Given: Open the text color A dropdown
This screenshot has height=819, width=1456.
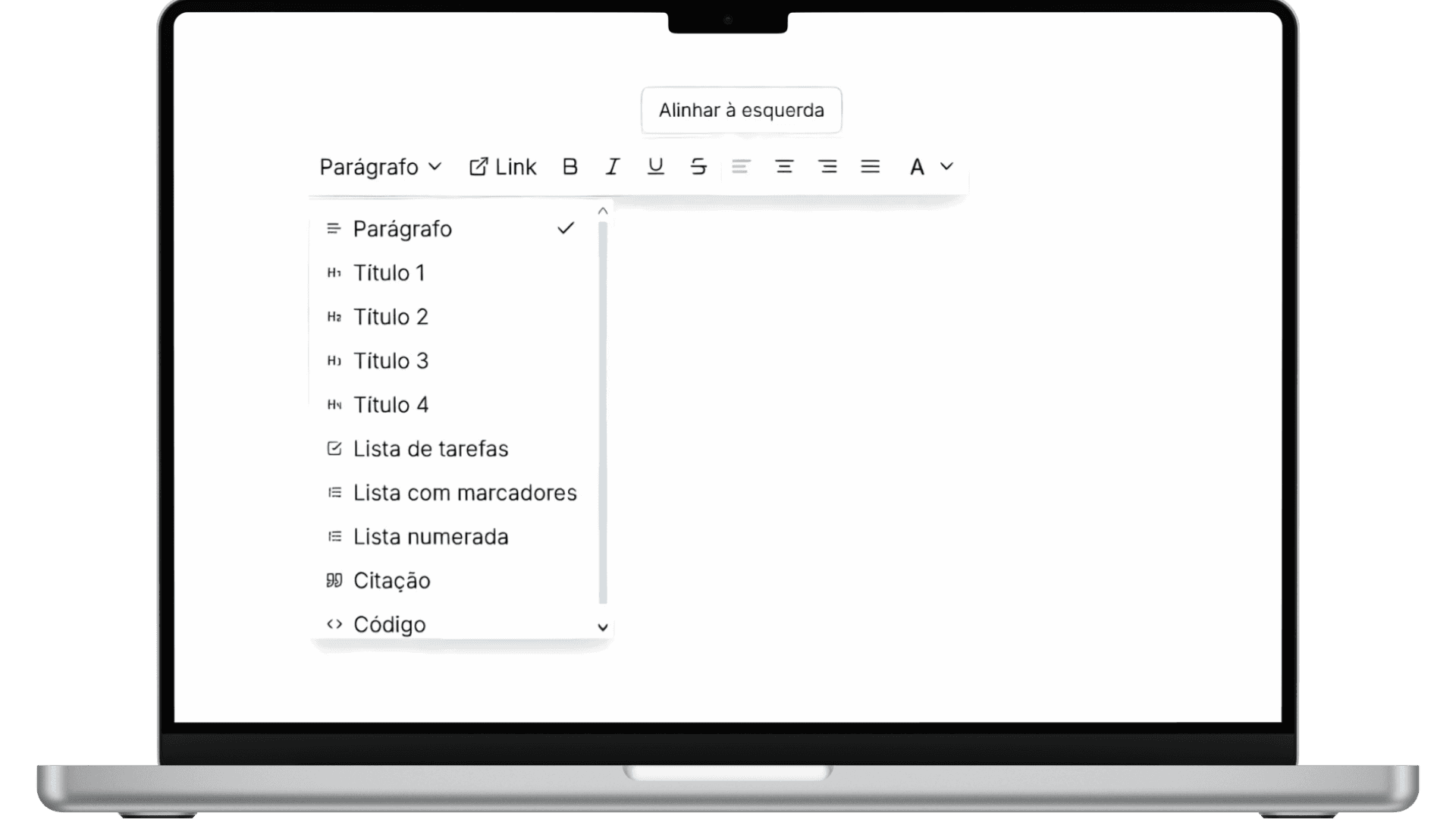Looking at the screenshot, I should (x=930, y=167).
